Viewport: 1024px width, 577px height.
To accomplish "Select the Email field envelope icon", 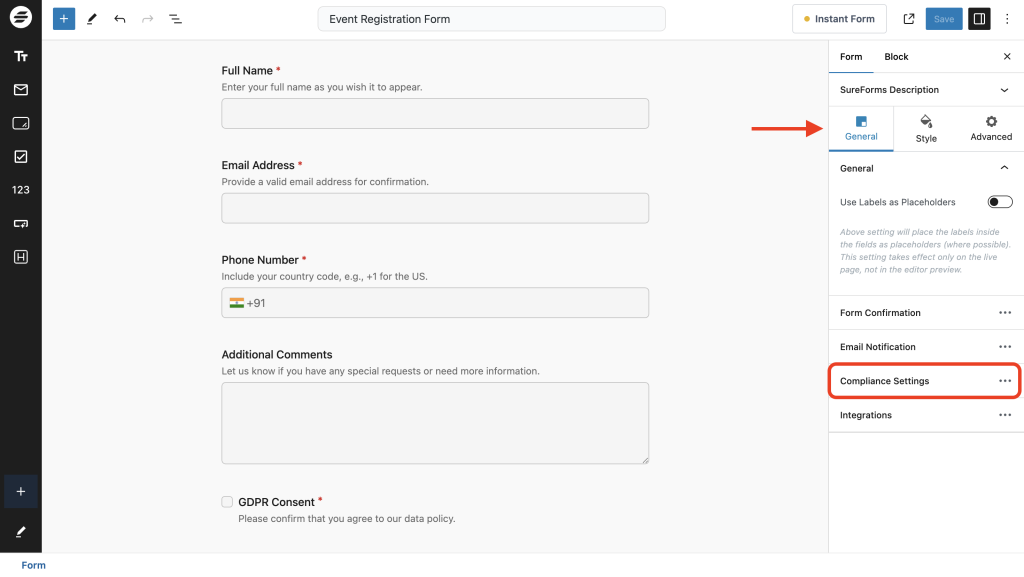I will click(x=20, y=90).
